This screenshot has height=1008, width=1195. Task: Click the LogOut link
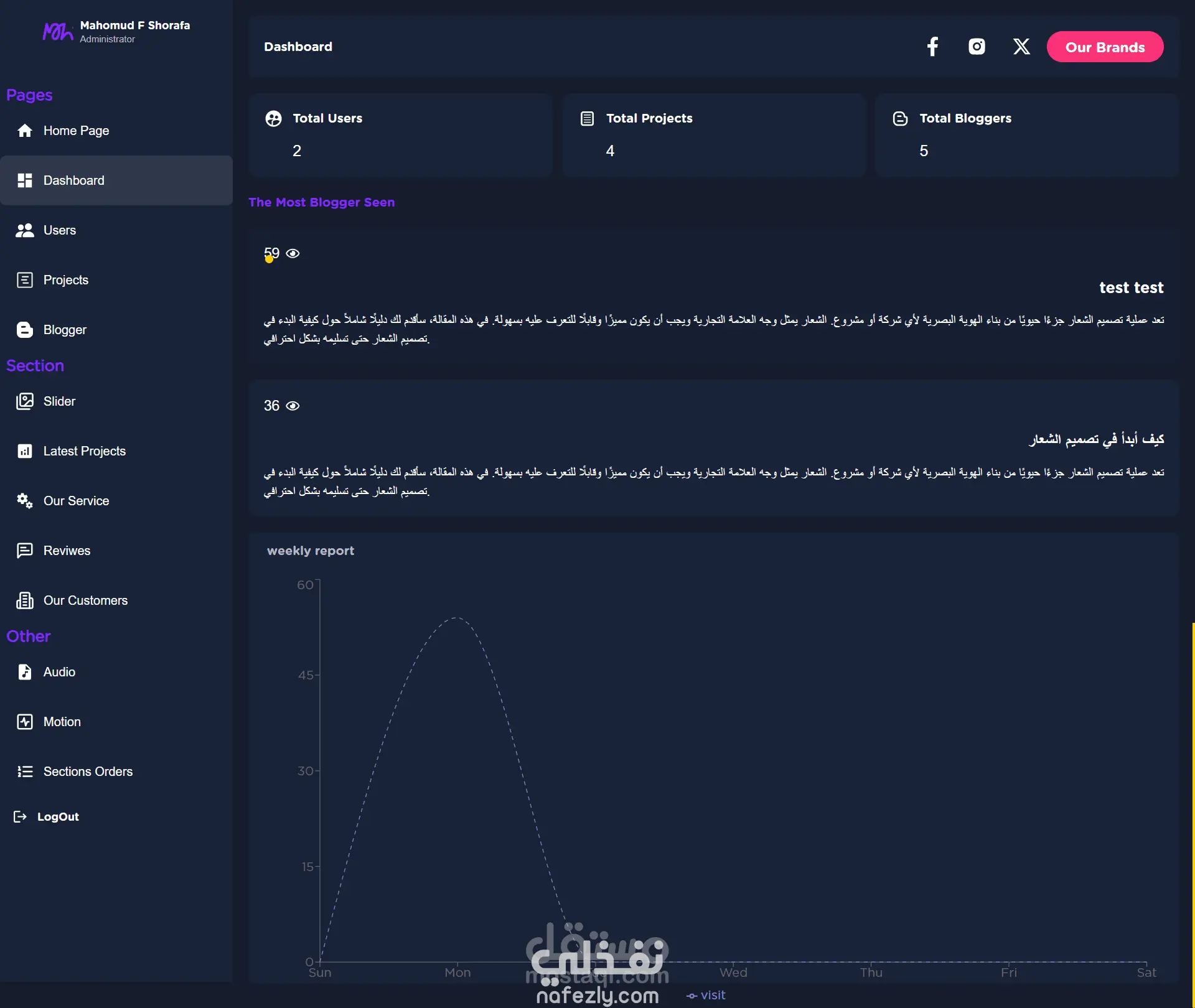click(58, 817)
